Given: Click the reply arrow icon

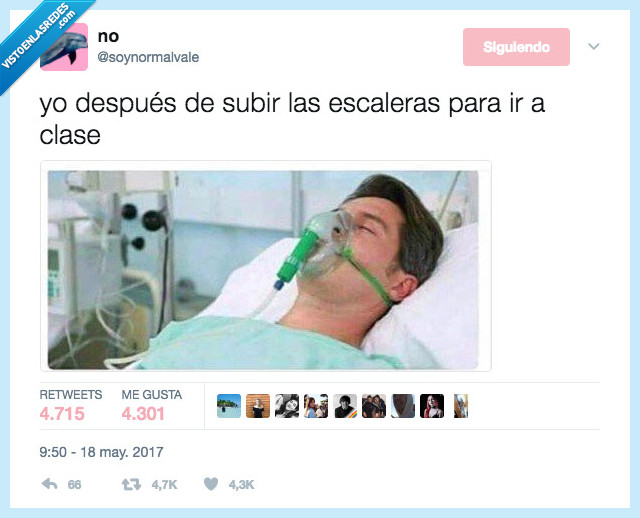Looking at the screenshot, I should [50, 484].
